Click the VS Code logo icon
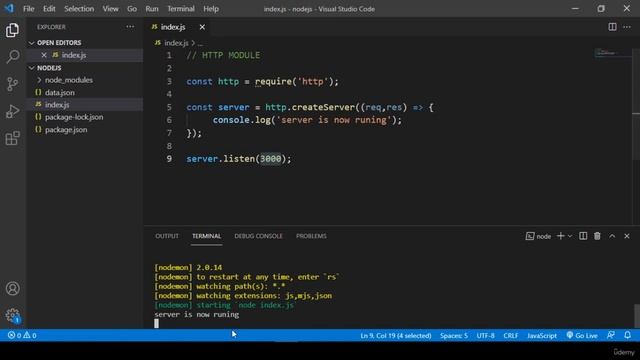The width and height of the screenshot is (640, 360). point(9,9)
